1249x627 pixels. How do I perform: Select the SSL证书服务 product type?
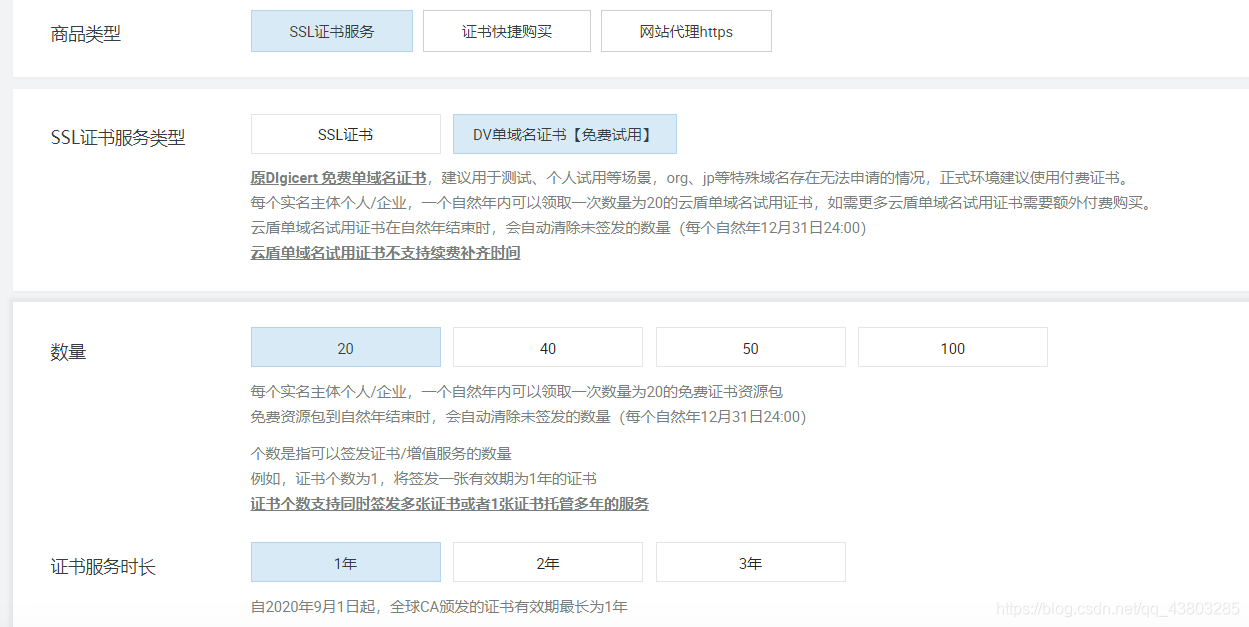tap(331, 31)
